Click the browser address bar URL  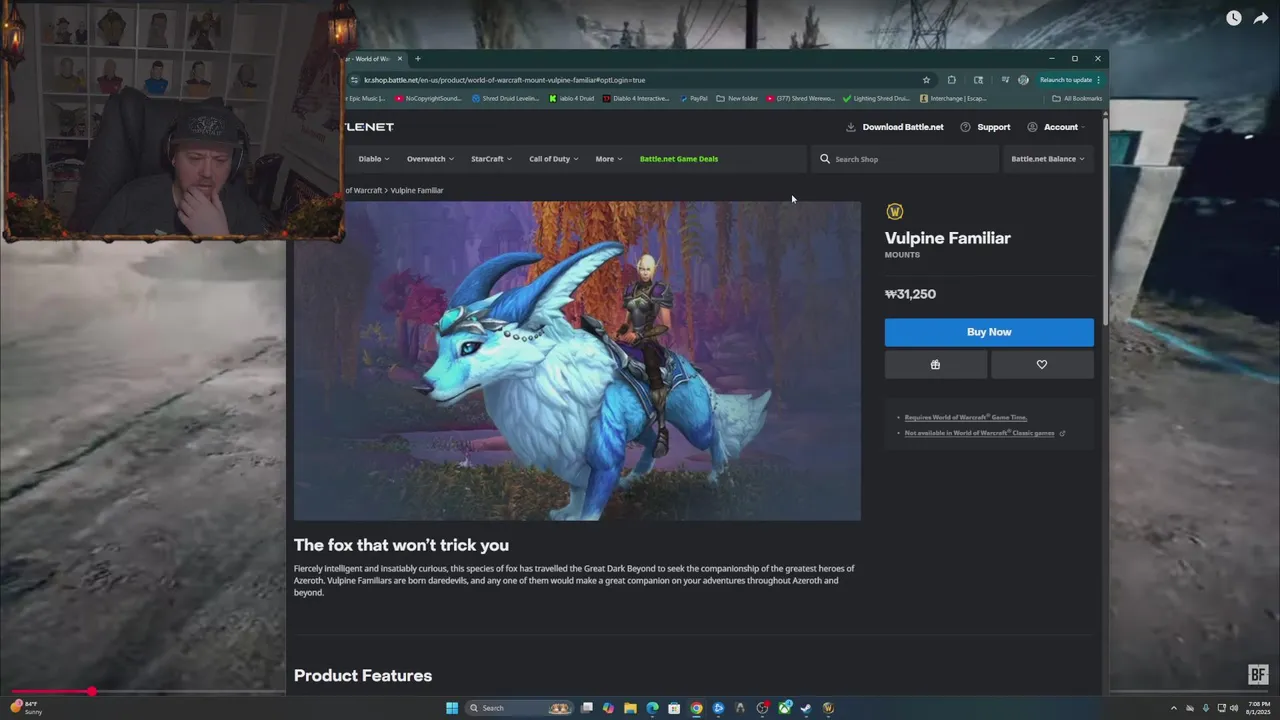505,80
